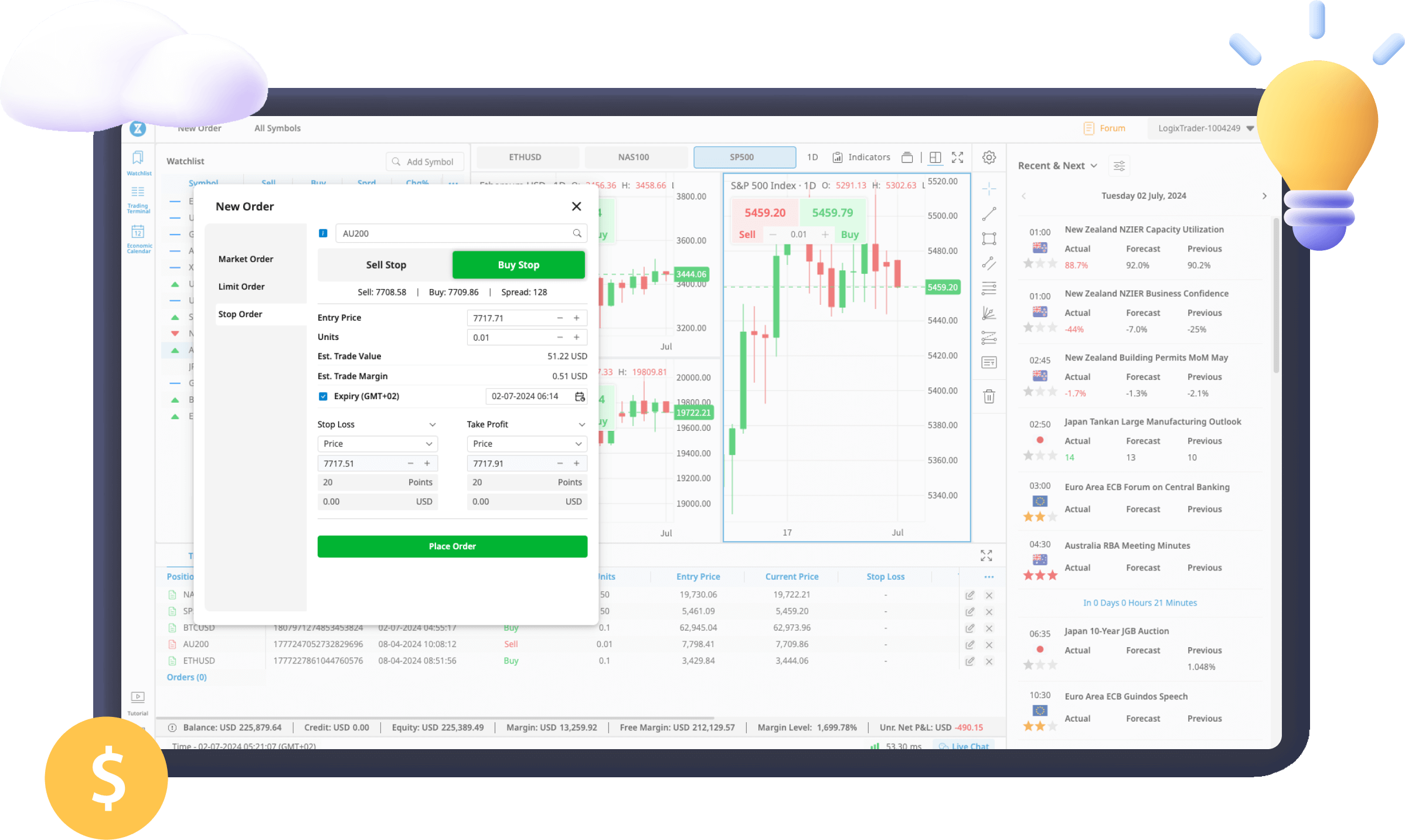The image size is (1405, 840).
Task: Expand the Stop Loss dropdown menu
Action: (x=432, y=424)
